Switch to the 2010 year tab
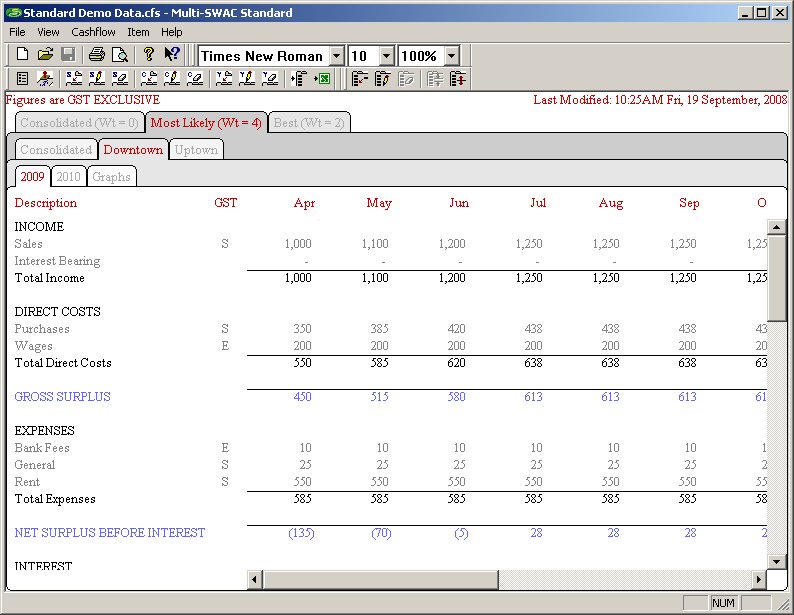Screen dimensions: 794x615 pyautogui.click(x=68, y=177)
